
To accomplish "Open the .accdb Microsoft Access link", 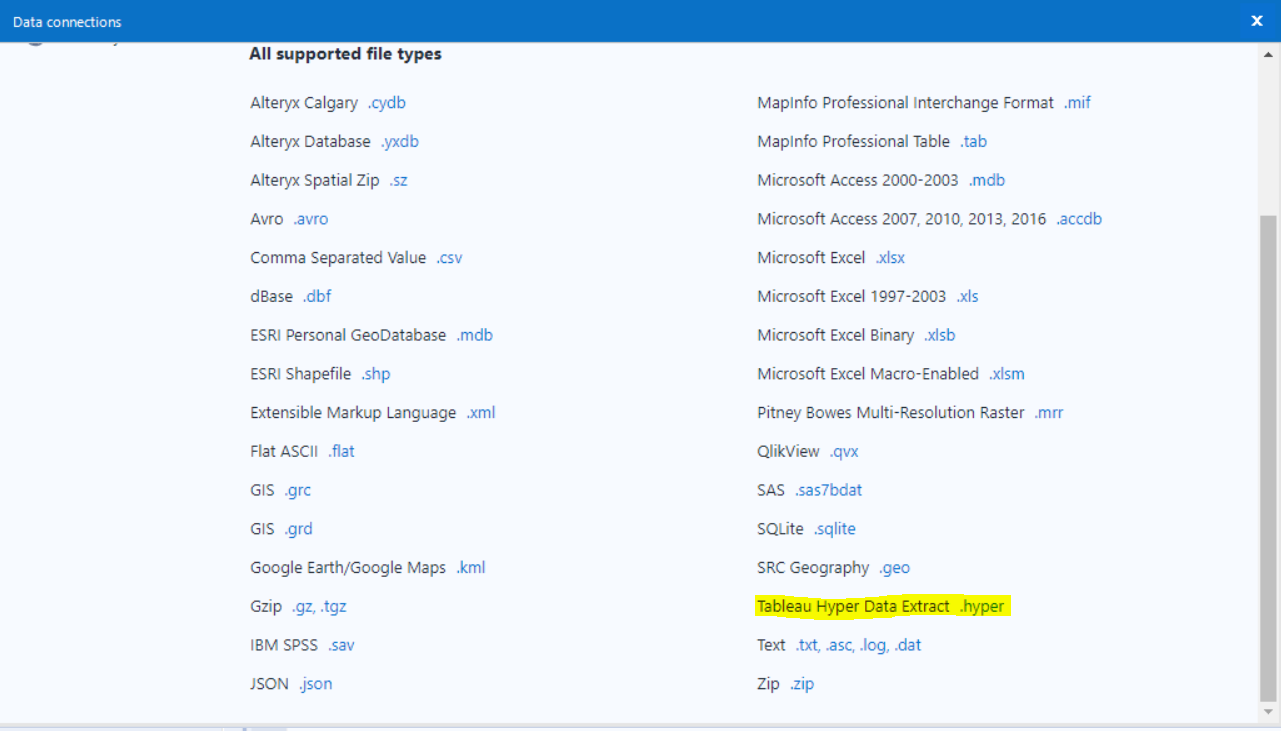I will (1078, 219).
